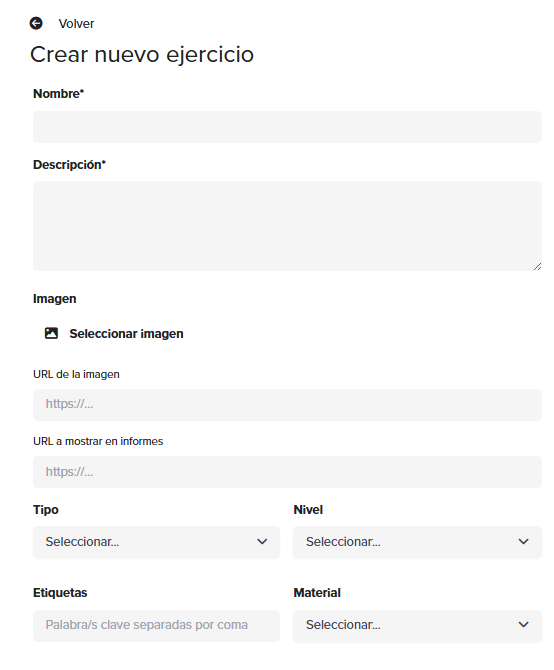The height and width of the screenshot is (670, 554).
Task: Open the Nivel select box
Action: coord(417,542)
